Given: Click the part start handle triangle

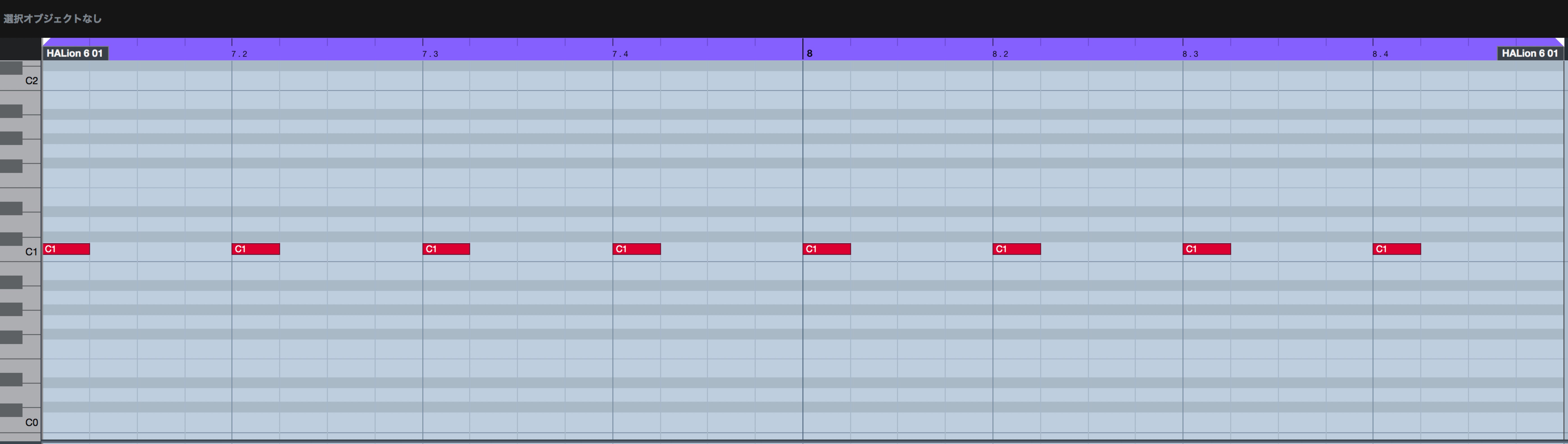Looking at the screenshot, I should 46,41.
